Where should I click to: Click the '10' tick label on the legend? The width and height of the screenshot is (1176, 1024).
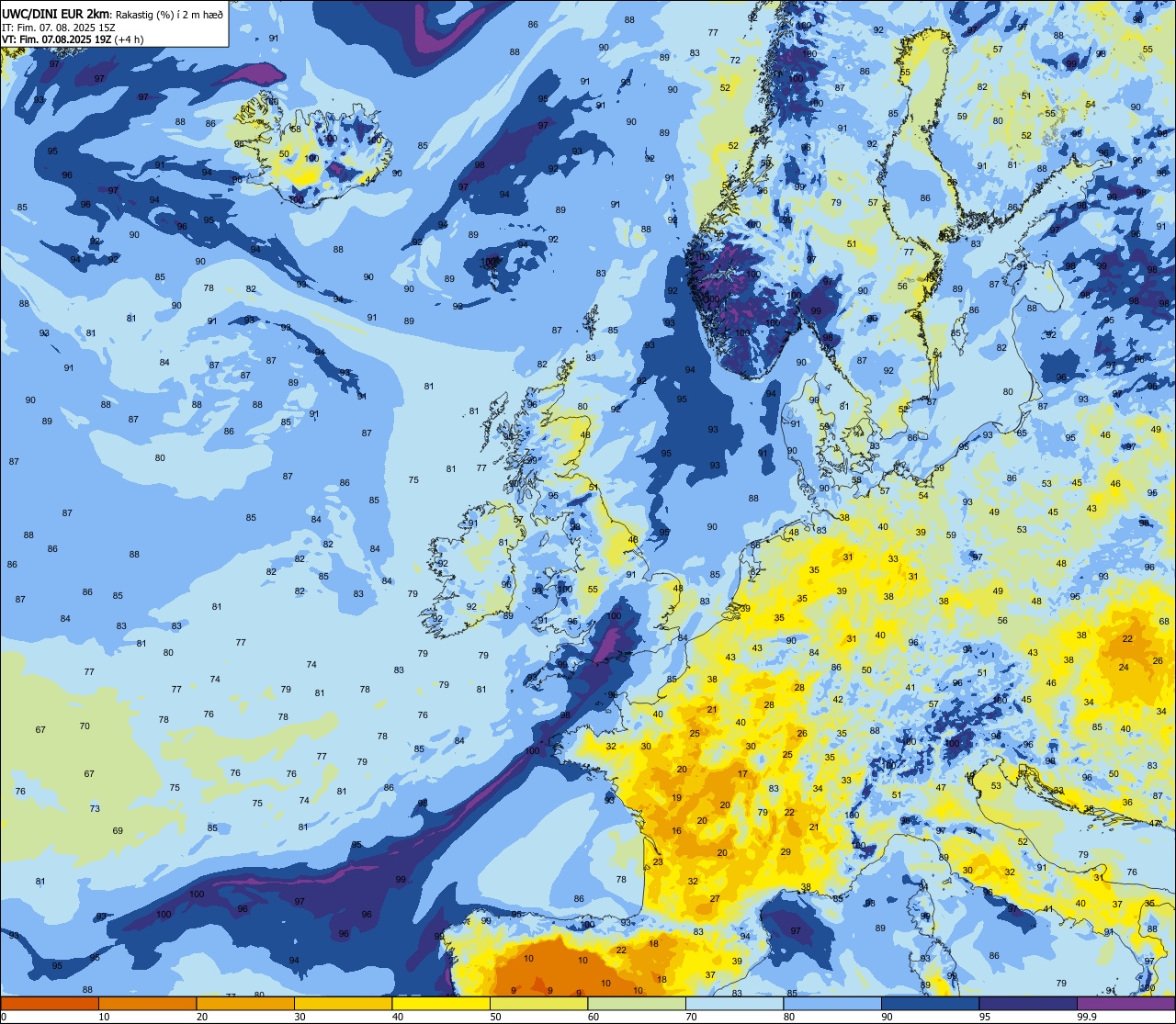pyautogui.click(x=104, y=1017)
